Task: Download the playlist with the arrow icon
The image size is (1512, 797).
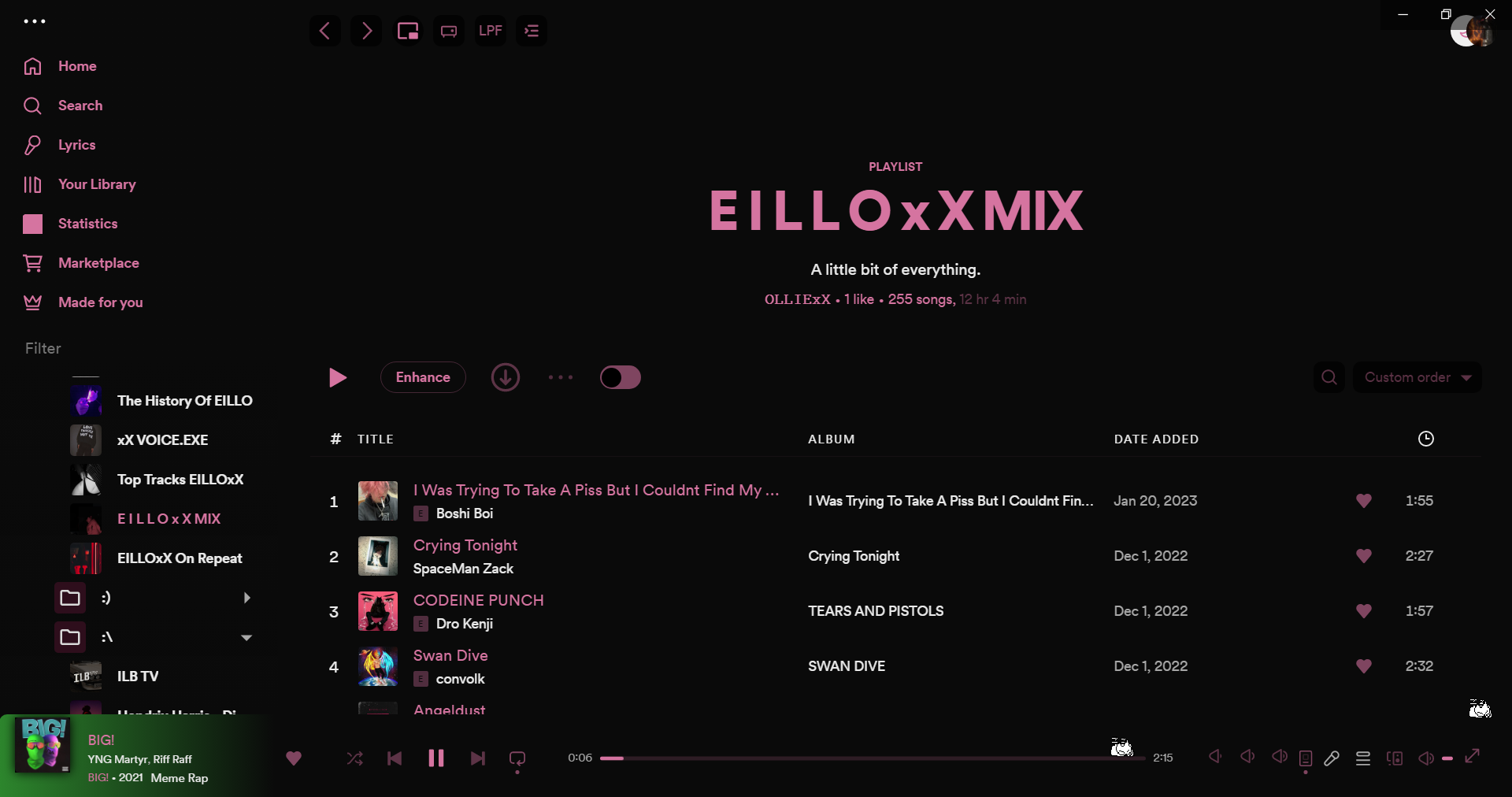Action: coord(506,377)
